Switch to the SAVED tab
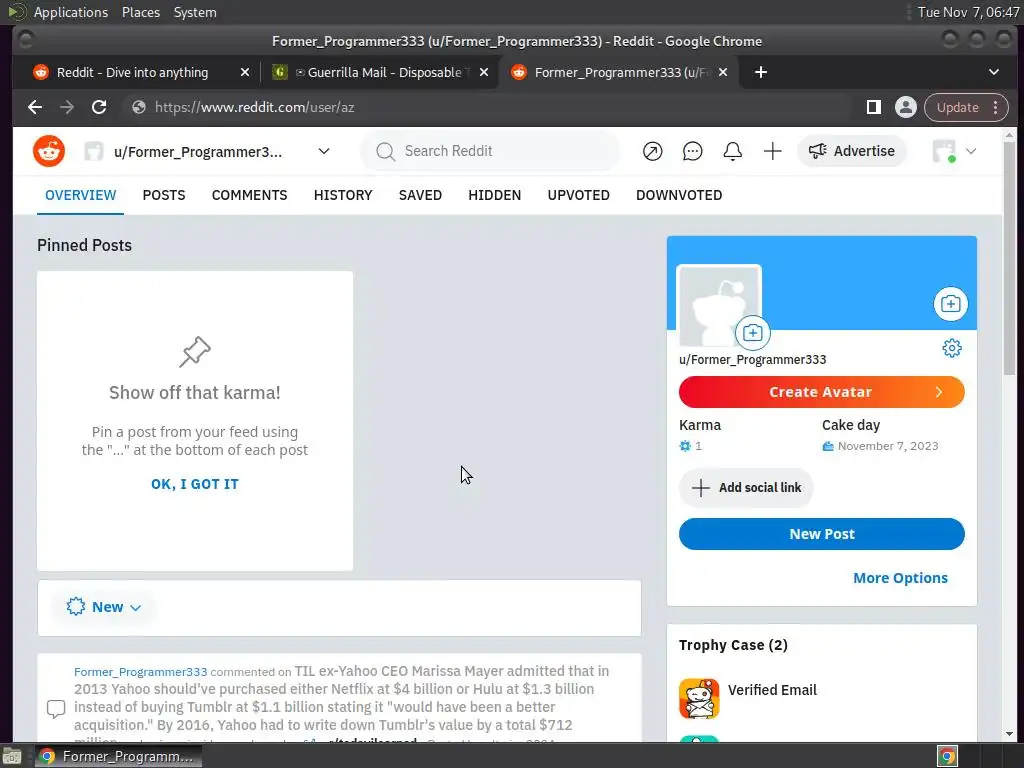Screen dimensions: 1024x768 (421, 195)
